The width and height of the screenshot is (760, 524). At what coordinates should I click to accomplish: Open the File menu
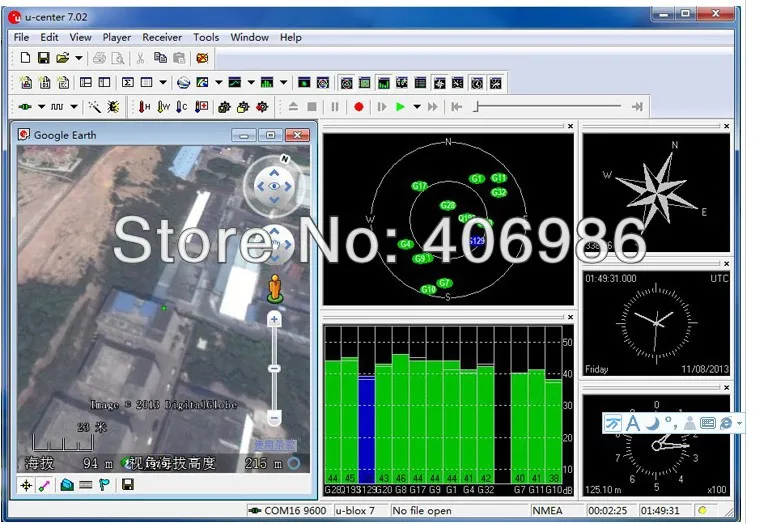pos(21,37)
